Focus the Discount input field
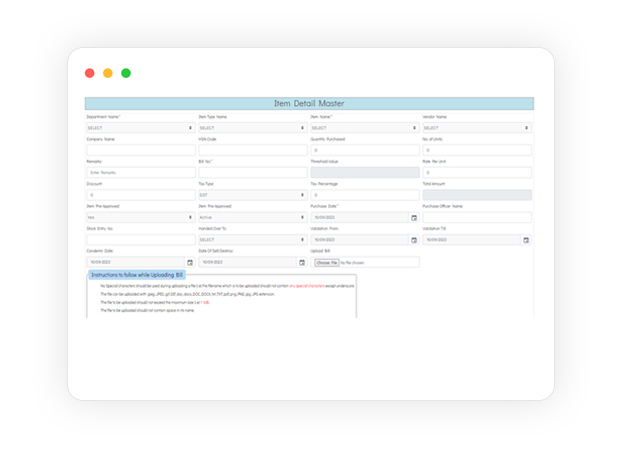Viewport: 622px width, 450px height. point(141,195)
